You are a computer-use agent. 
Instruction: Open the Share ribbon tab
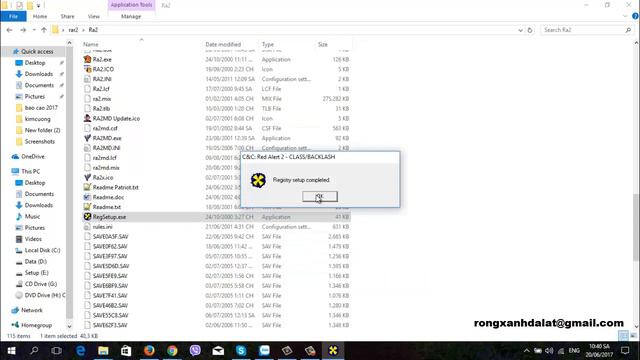pyautogui.click(x=67, y=16)
